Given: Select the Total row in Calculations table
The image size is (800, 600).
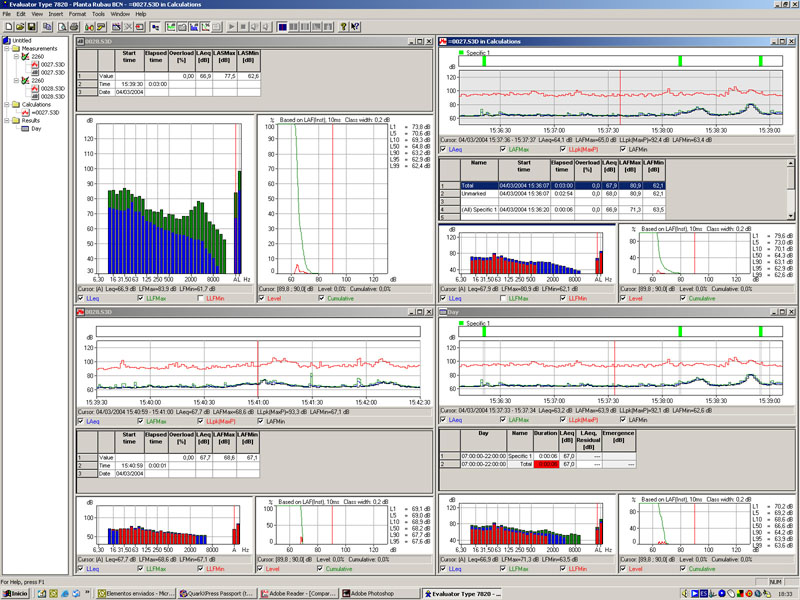Looking at the screenshot, I should [552, 186].
